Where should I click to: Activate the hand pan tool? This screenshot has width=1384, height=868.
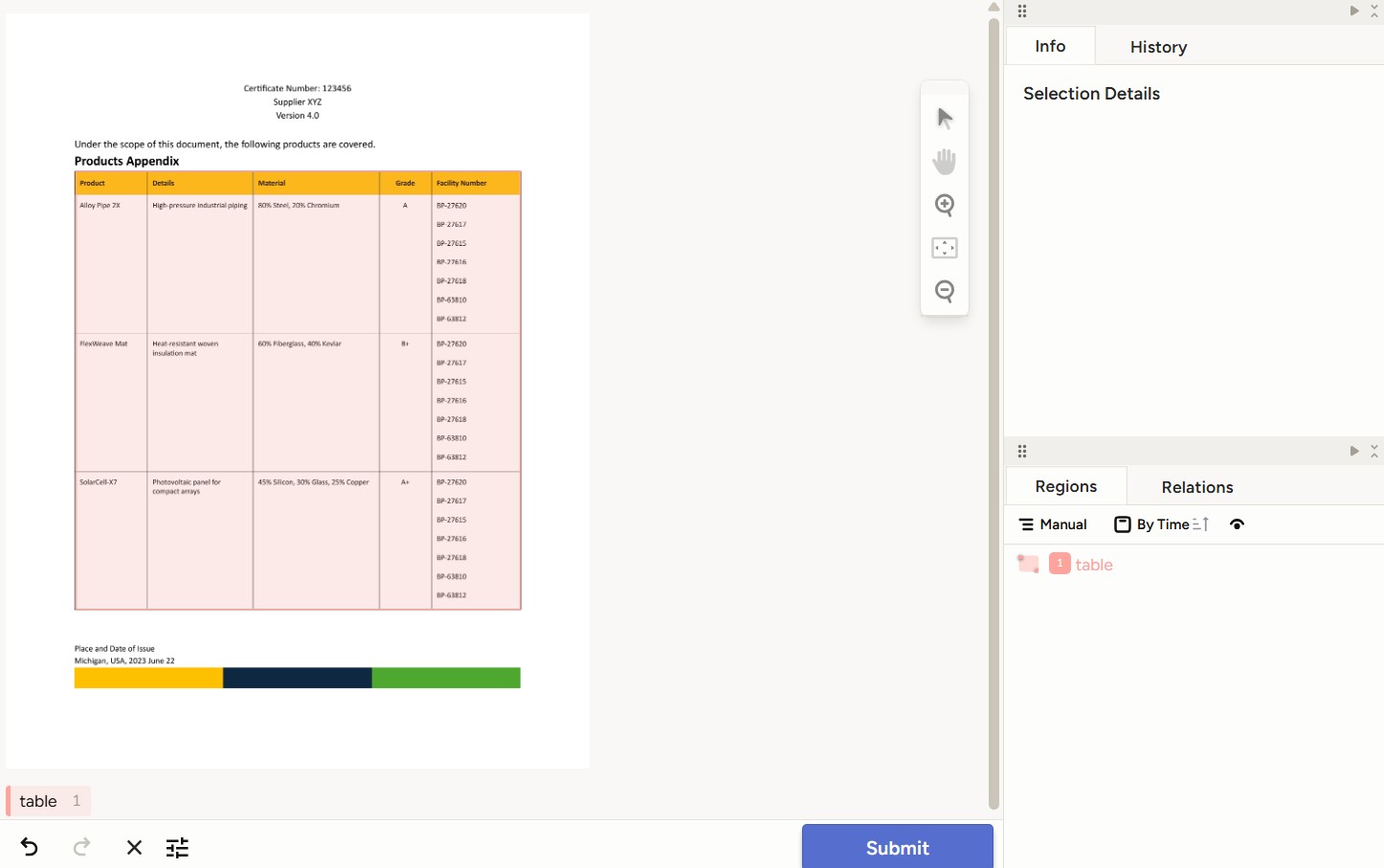click(x=945, y=161)
